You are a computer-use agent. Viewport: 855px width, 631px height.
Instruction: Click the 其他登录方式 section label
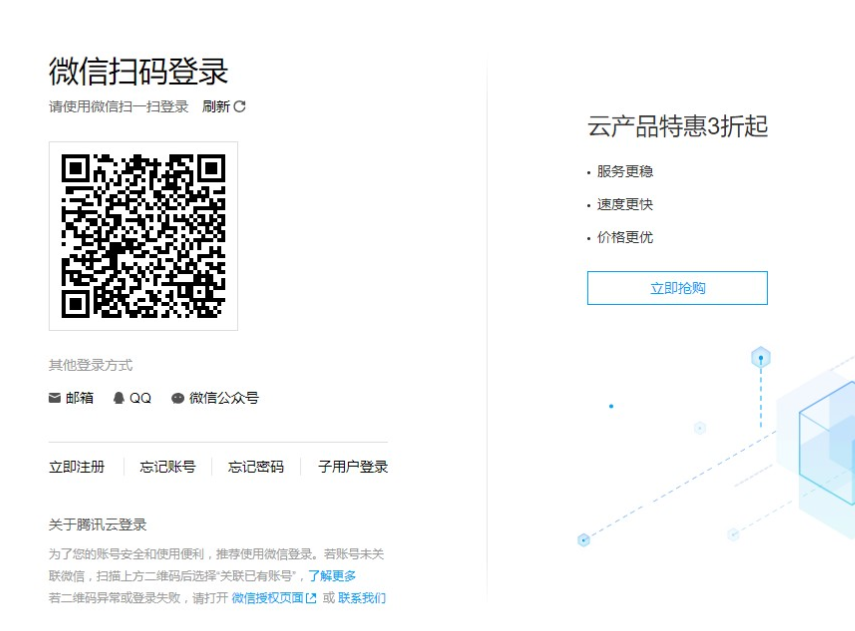(x=91, y=365)
